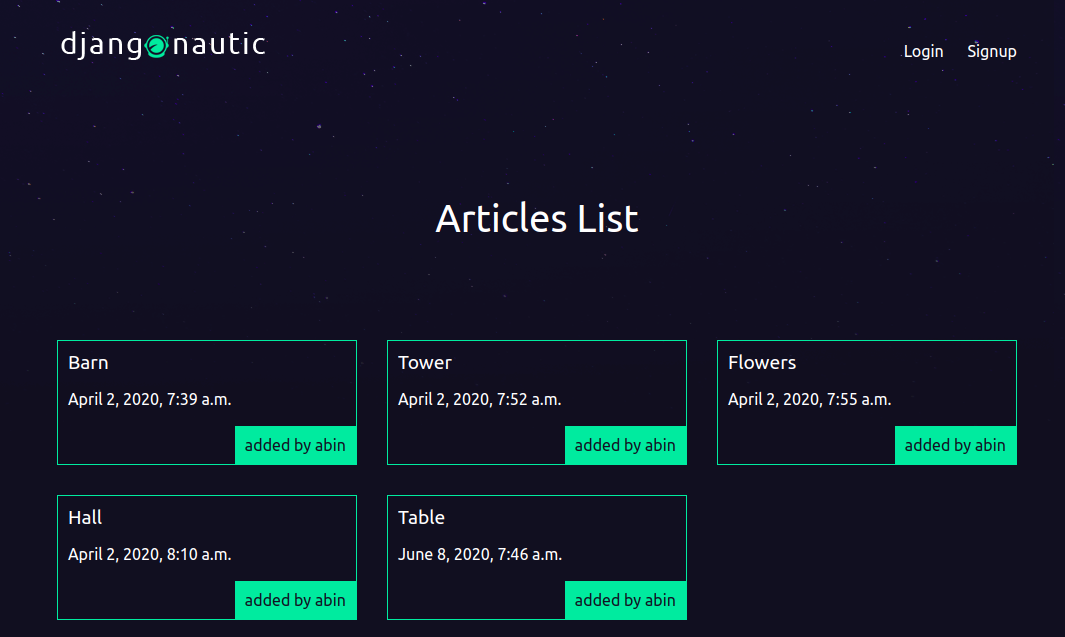Image resolution: width=1065 pixels, height=637 pixels.
Task: Click the 'added by abin' tag on Flowers
Action: (955, 445)
